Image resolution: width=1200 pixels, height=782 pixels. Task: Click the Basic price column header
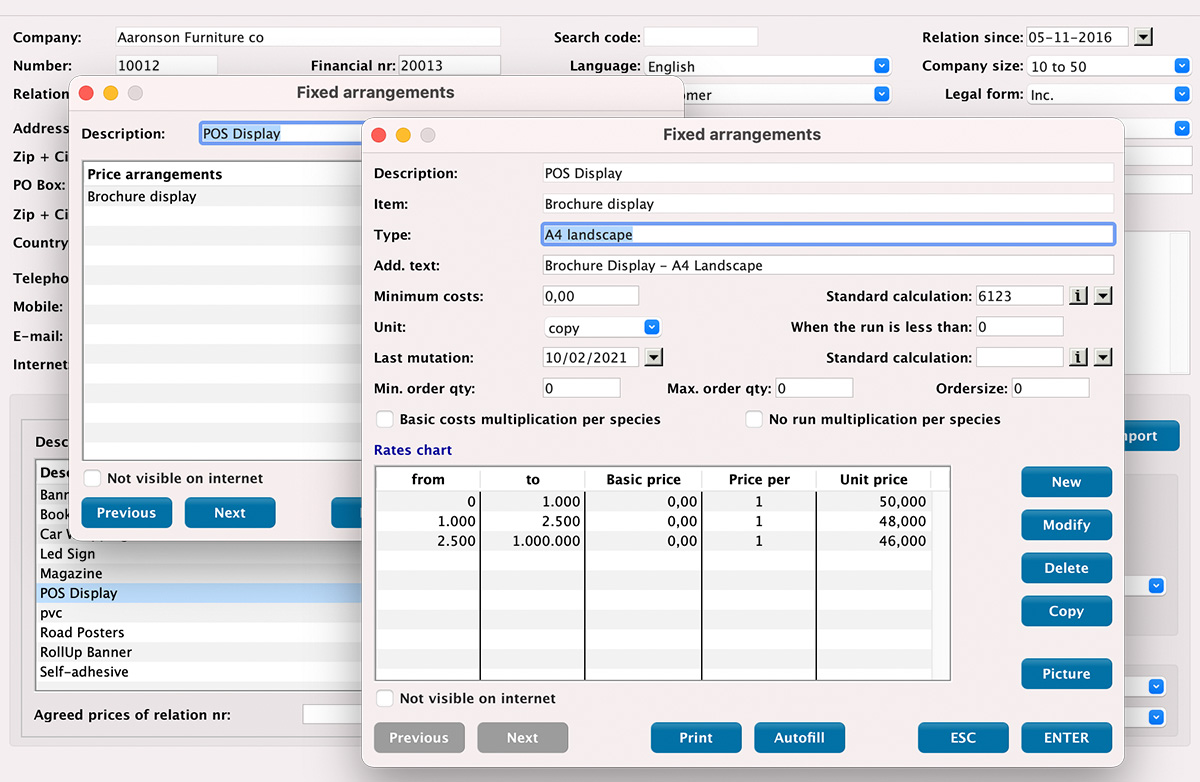click(x=643, y=479)
